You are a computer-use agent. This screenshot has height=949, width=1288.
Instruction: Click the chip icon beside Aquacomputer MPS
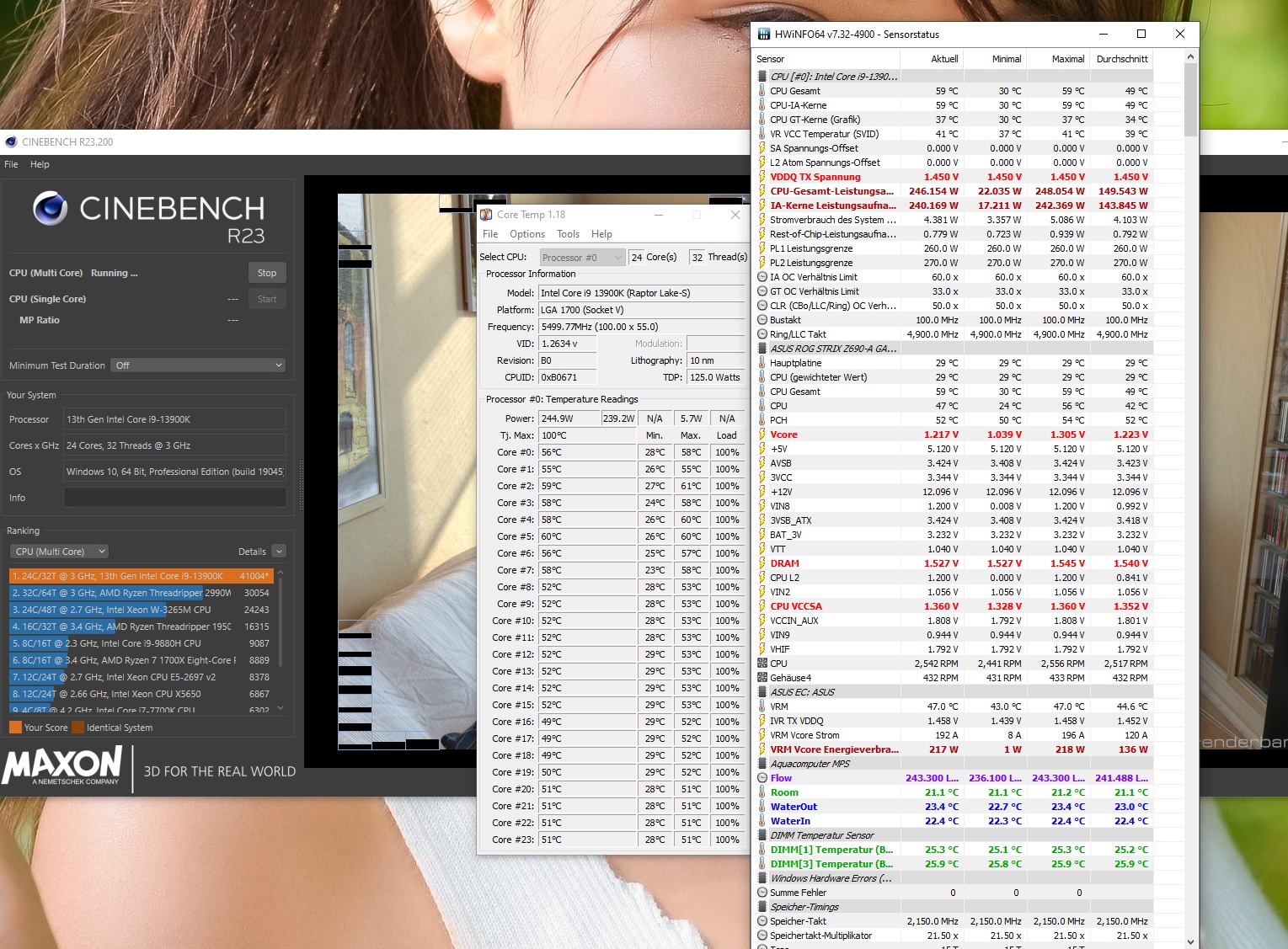coord(762,764)
